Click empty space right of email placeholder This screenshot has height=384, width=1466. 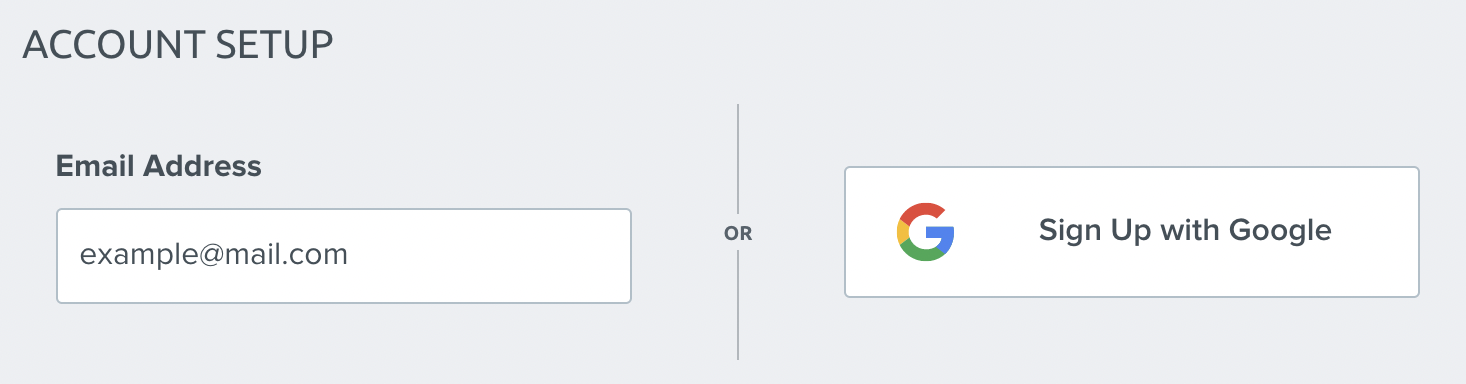tap(490, 256)
